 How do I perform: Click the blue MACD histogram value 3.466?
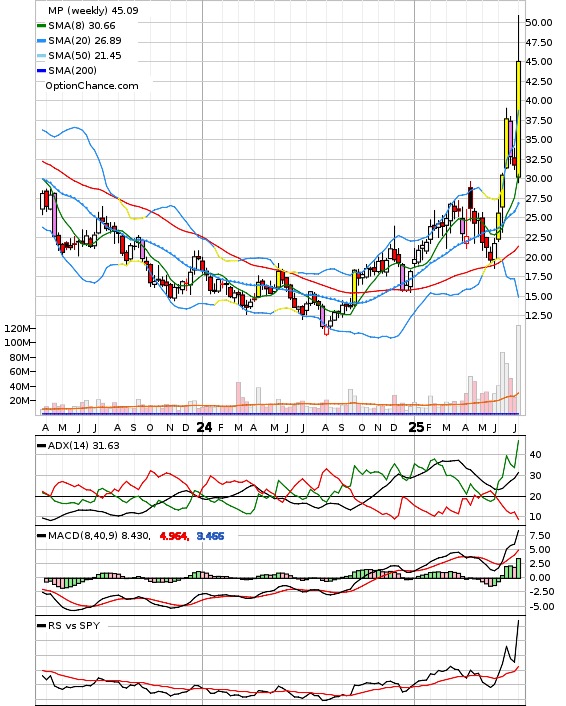click(x=210, y=536)
